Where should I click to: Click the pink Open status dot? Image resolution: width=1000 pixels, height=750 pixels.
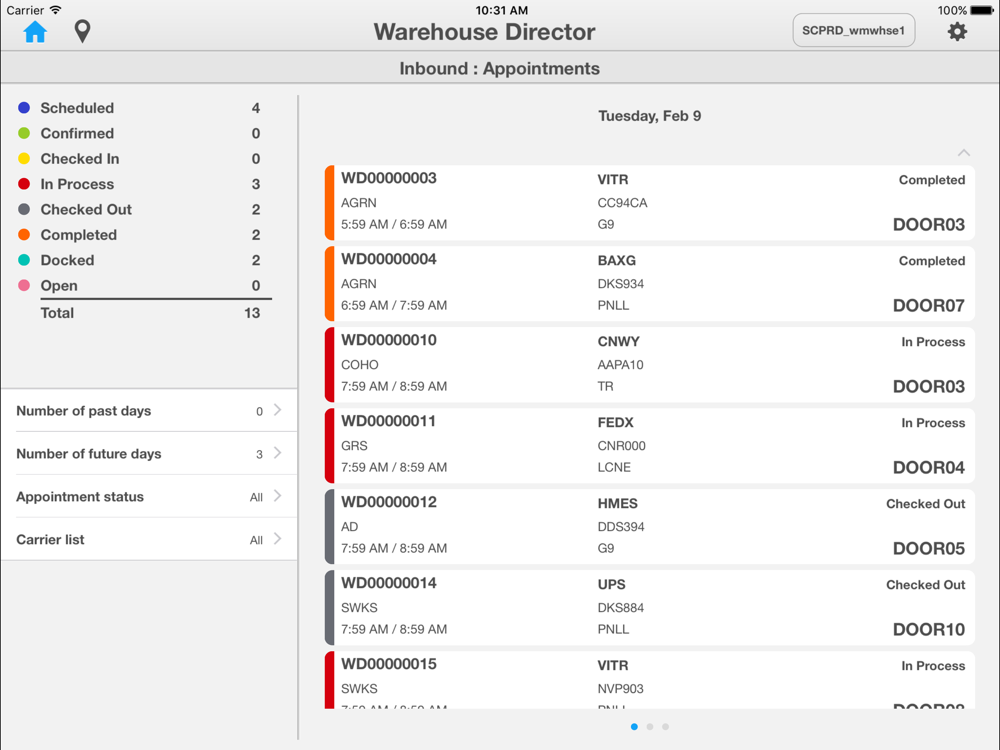(x=24, y=286)
